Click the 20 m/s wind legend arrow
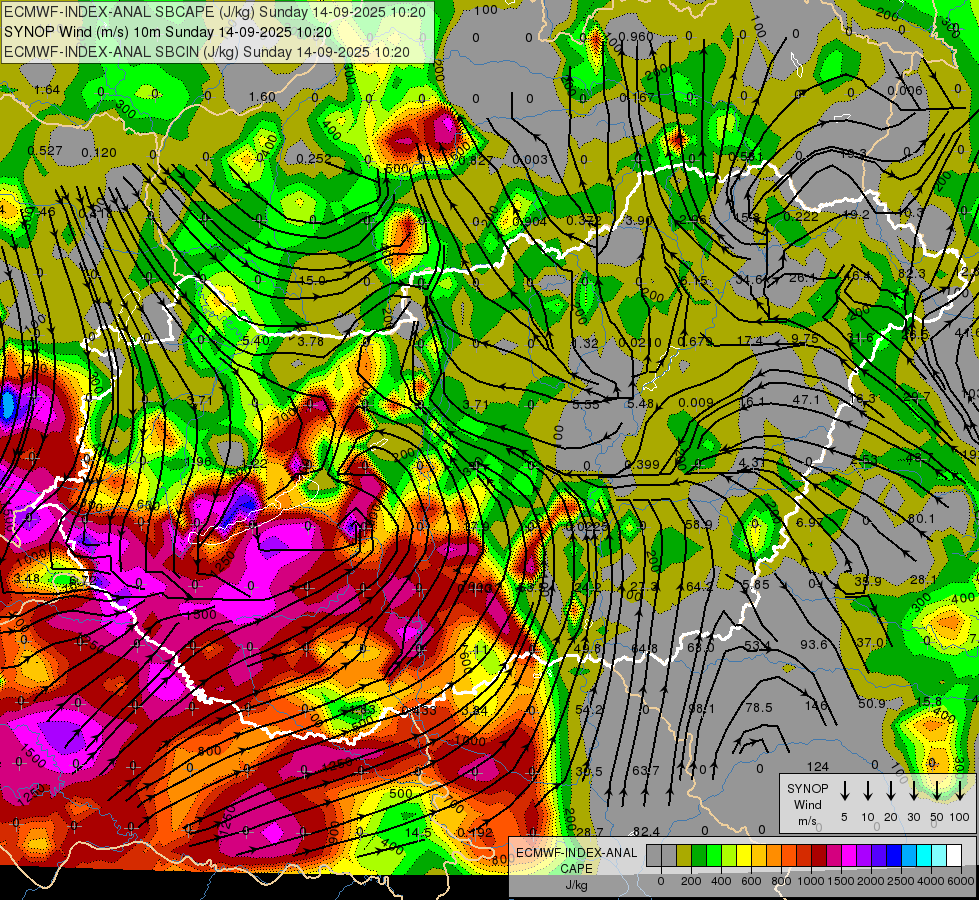979x900 pixels. pos(890,790)
